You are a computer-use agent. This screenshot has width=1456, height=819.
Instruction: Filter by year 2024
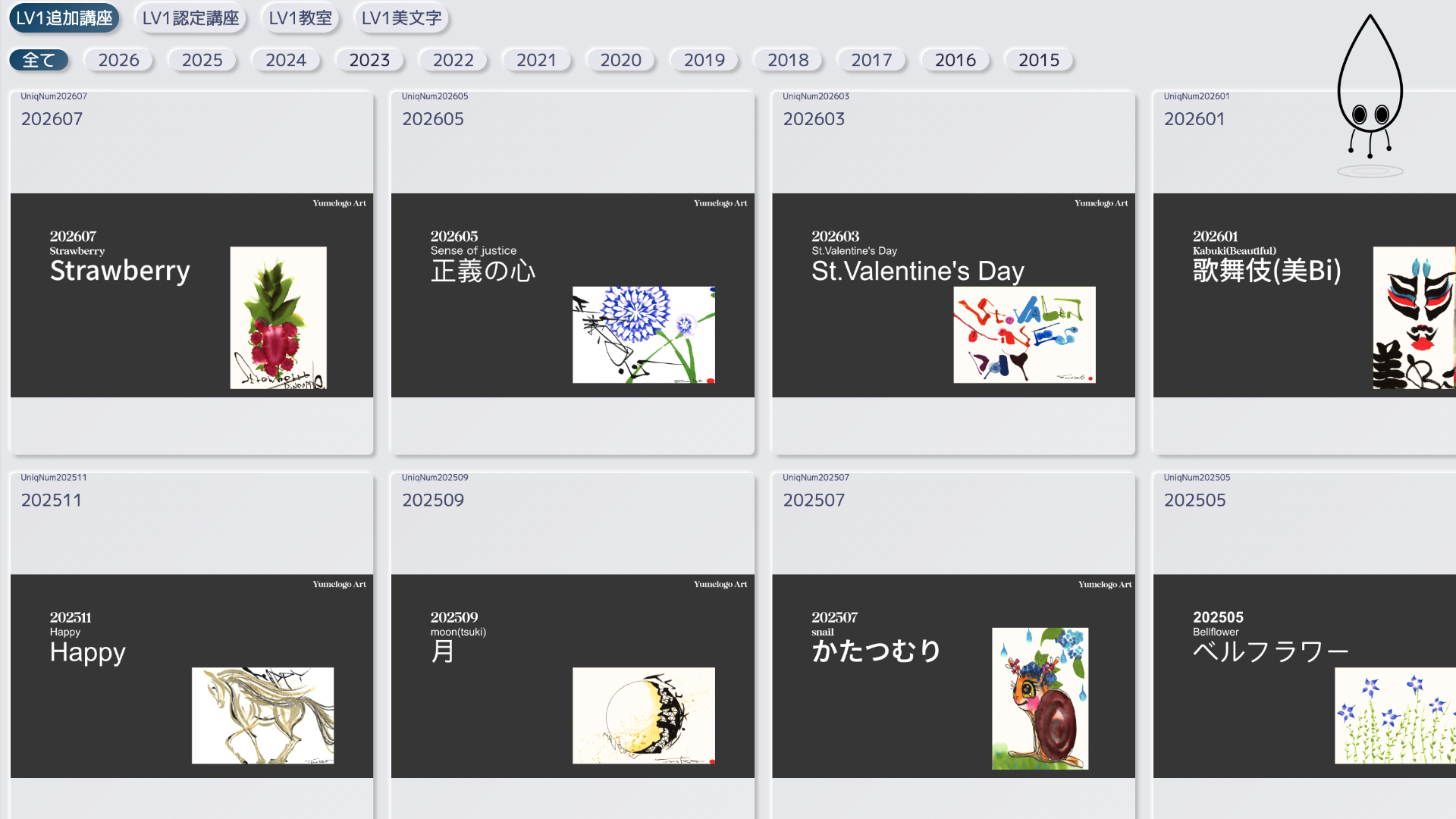(x=286, y=60)
